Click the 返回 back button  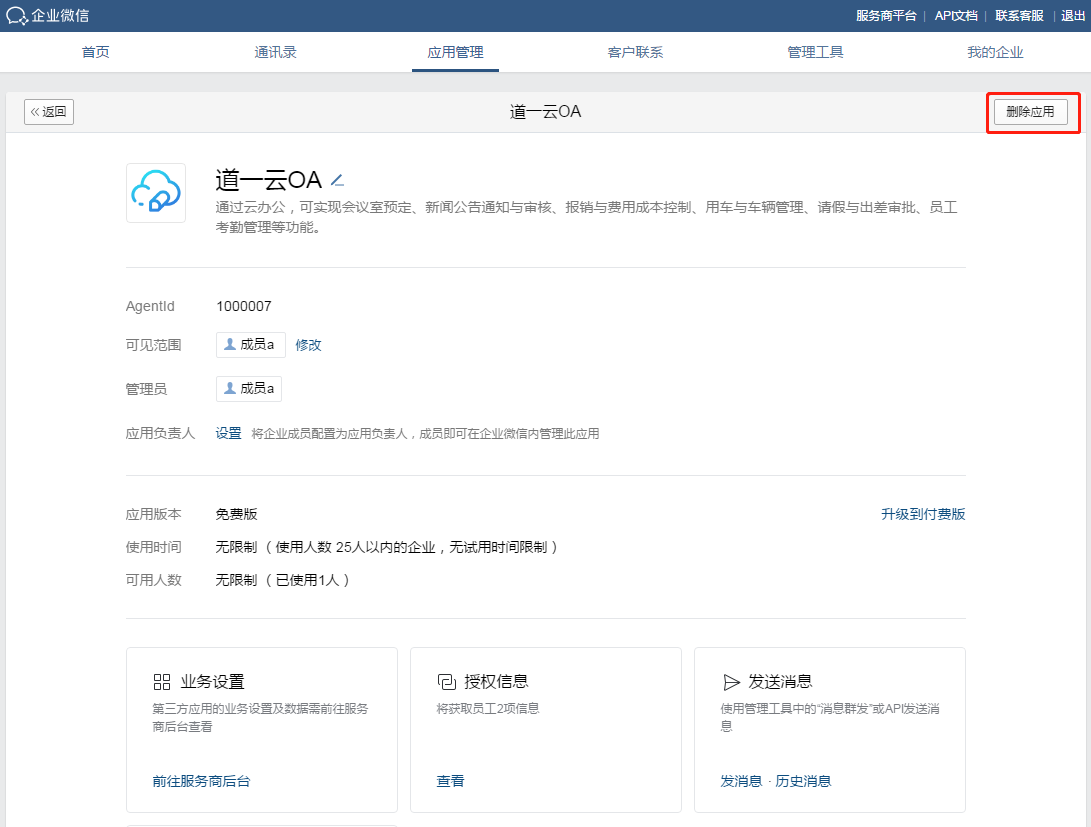coord(49,111)
